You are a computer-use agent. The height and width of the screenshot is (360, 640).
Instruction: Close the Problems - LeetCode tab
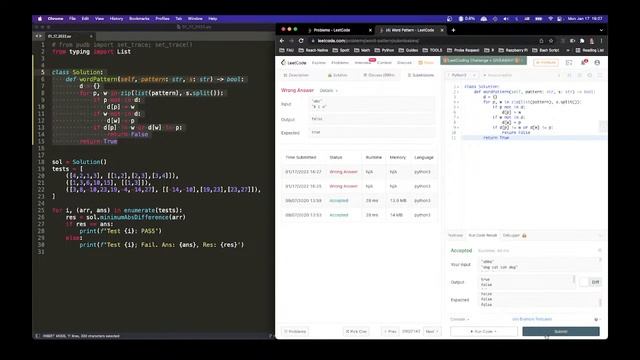(370, 30)
